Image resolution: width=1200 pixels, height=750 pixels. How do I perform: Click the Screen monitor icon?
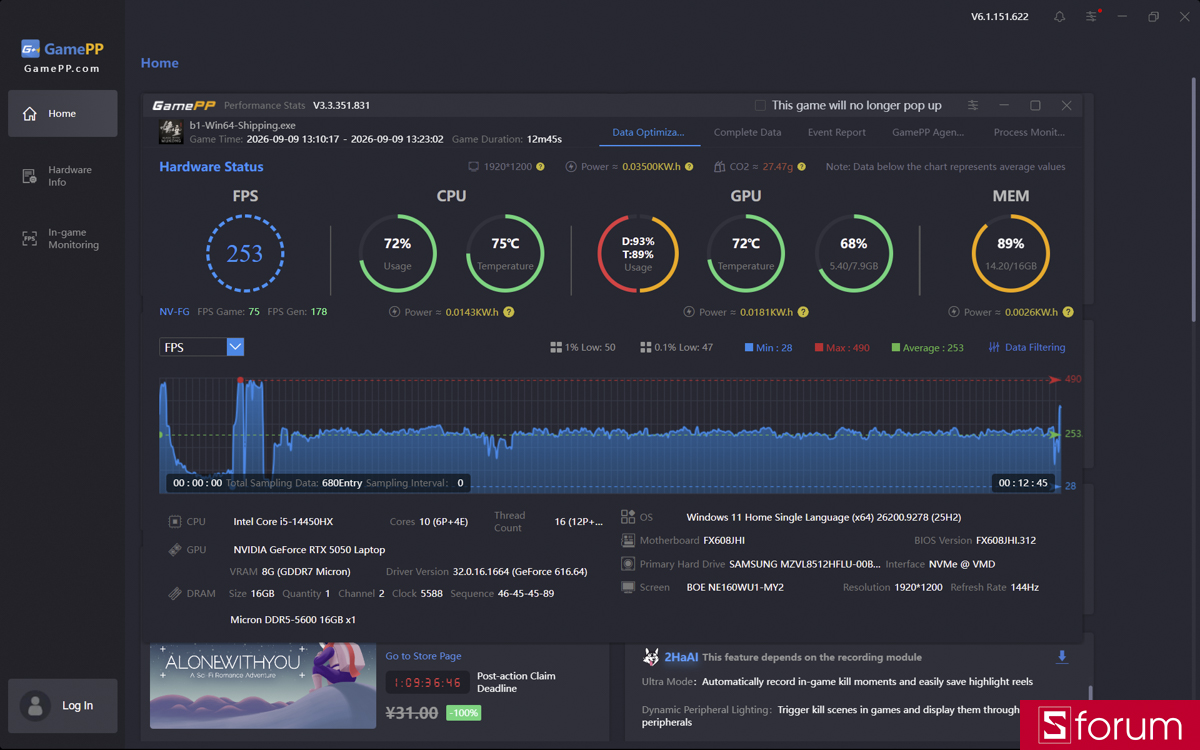(x=628, y=587)
